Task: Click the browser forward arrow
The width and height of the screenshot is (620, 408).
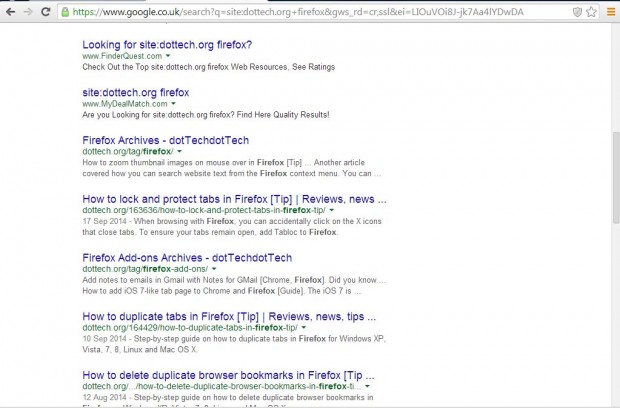Action: pyautogui.click(x=28, y=12)
